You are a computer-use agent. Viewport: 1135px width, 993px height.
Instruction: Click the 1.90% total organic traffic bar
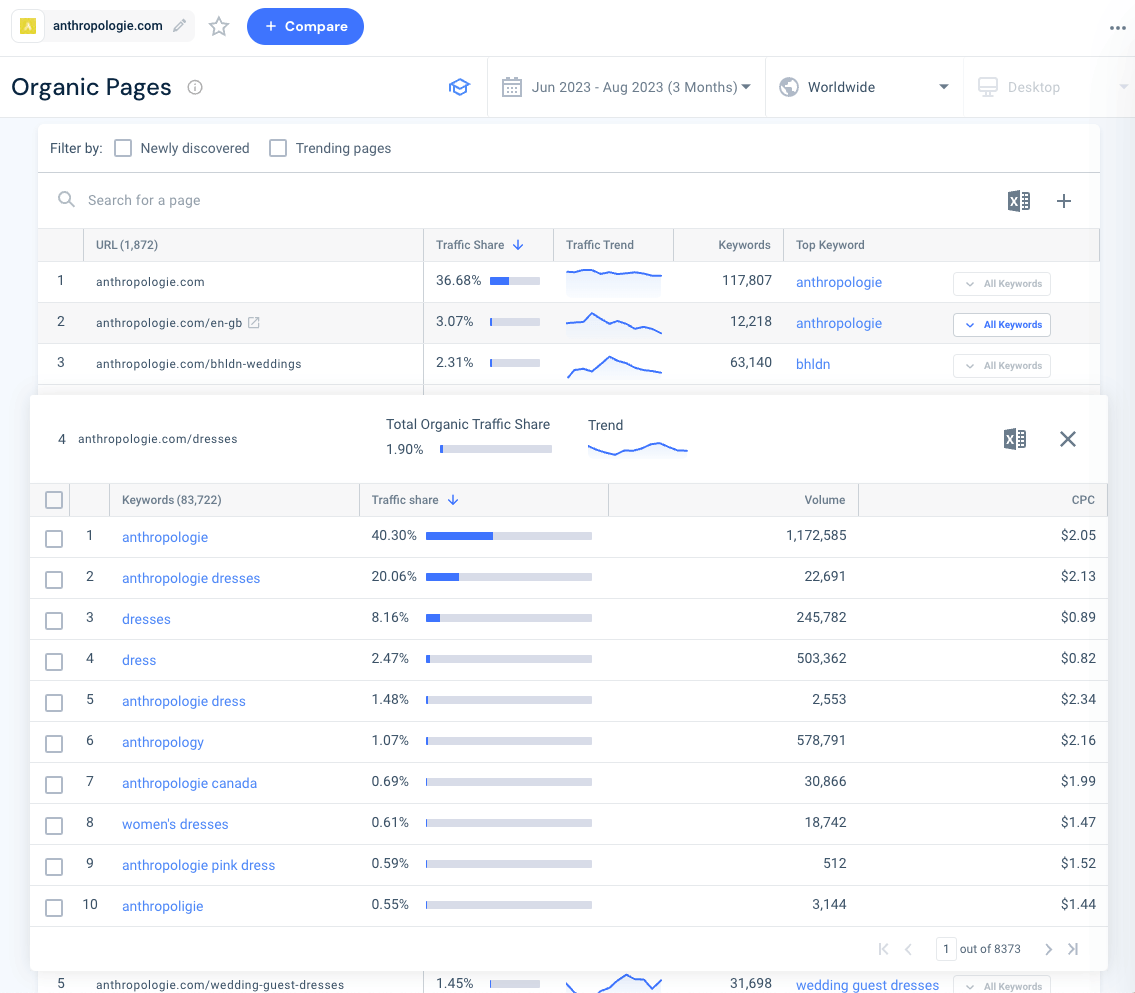[x=496, y=449]
